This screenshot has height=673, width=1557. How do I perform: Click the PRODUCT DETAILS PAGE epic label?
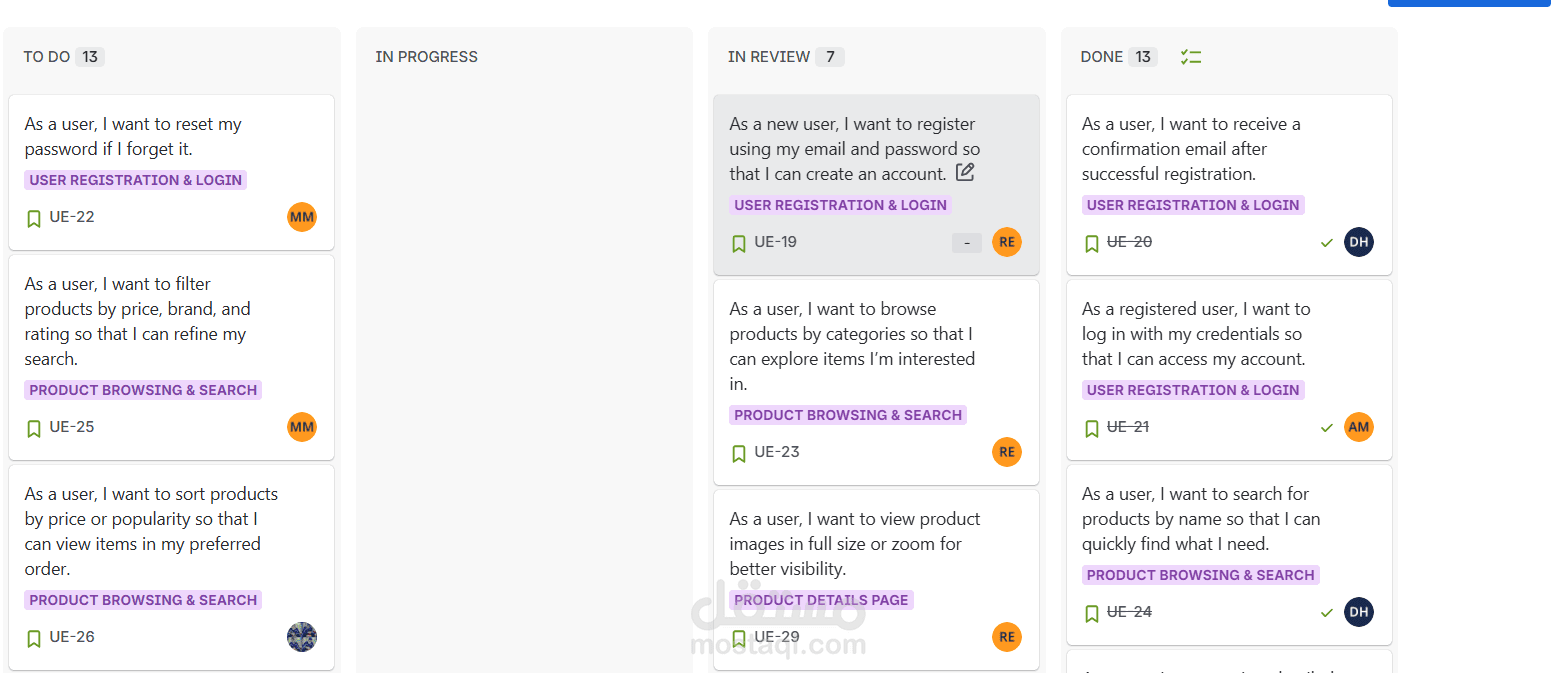(821, 600)
